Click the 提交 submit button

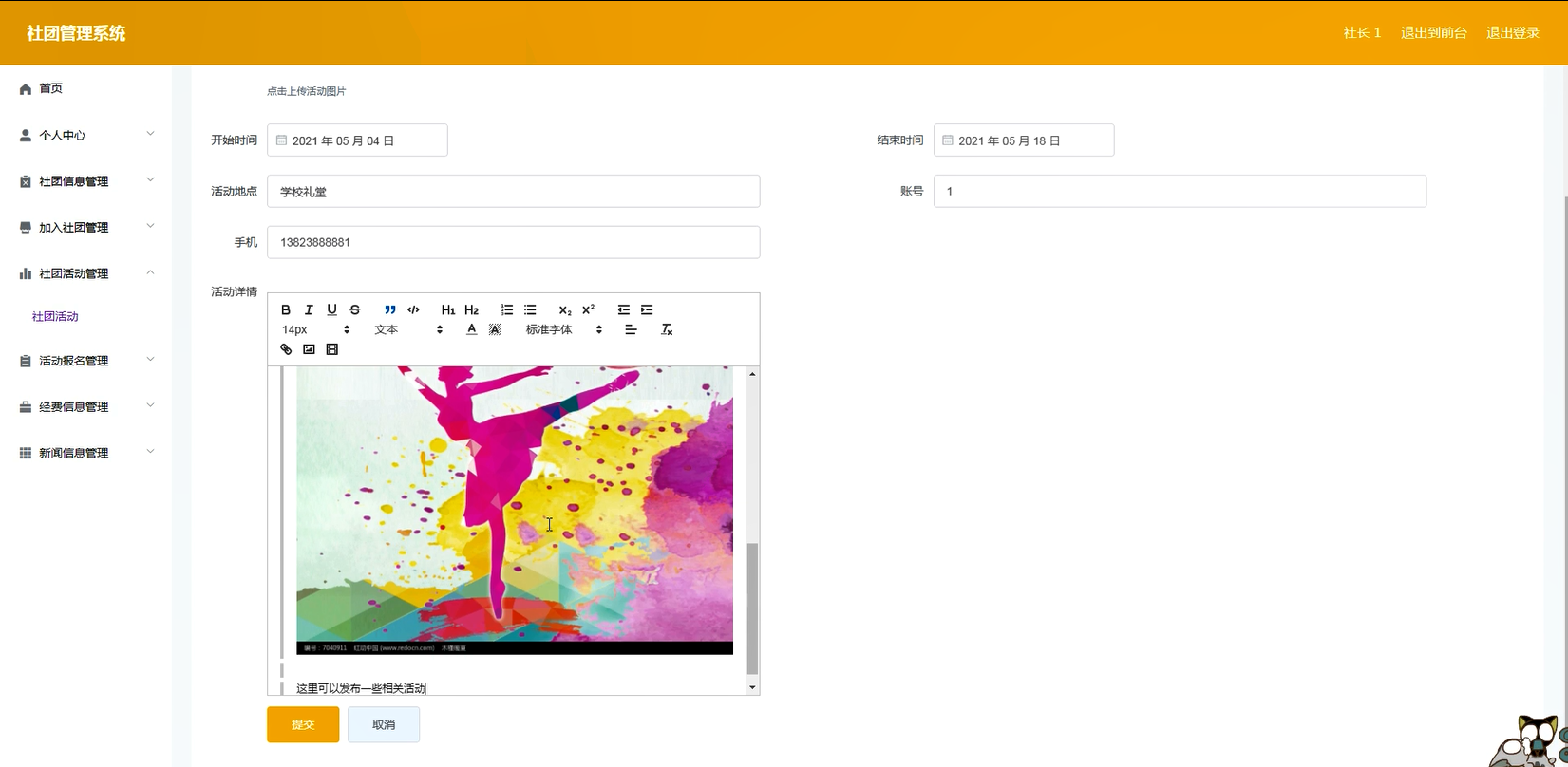pyautogui.click(x=303, y=724)
